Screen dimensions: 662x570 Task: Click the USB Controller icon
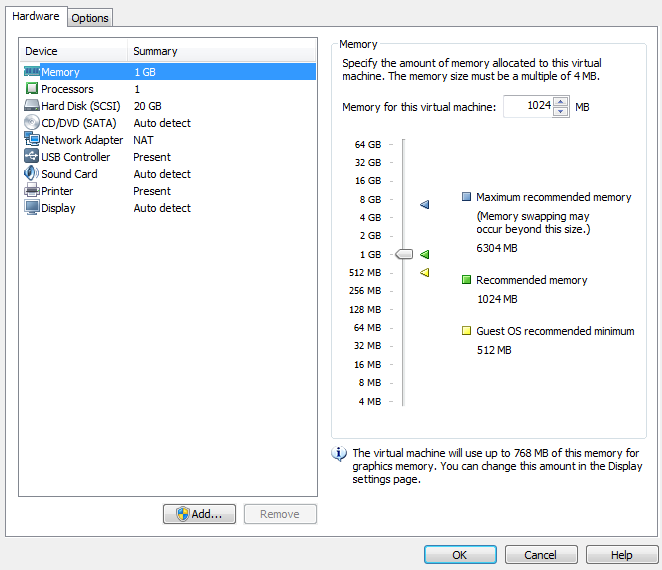(32, 156)
